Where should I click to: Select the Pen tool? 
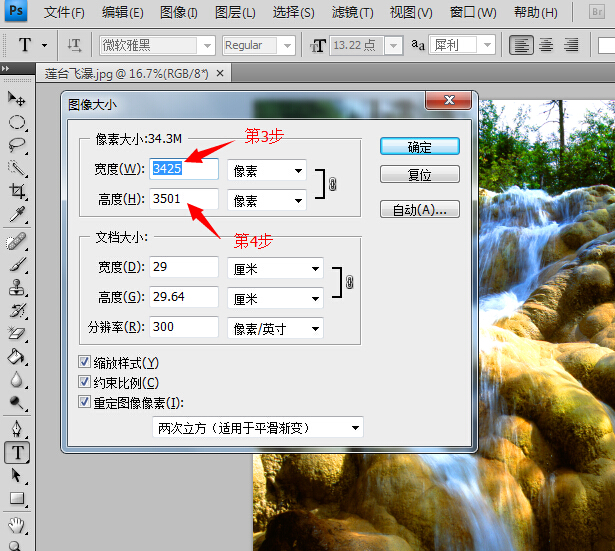17,428
